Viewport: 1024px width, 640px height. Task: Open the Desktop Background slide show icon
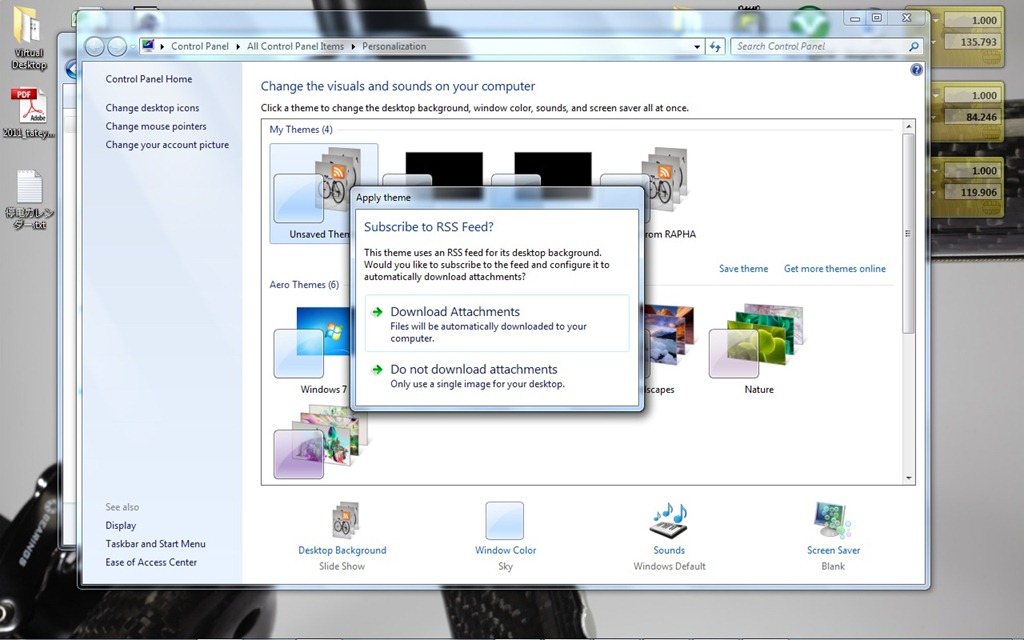point(342,522)
